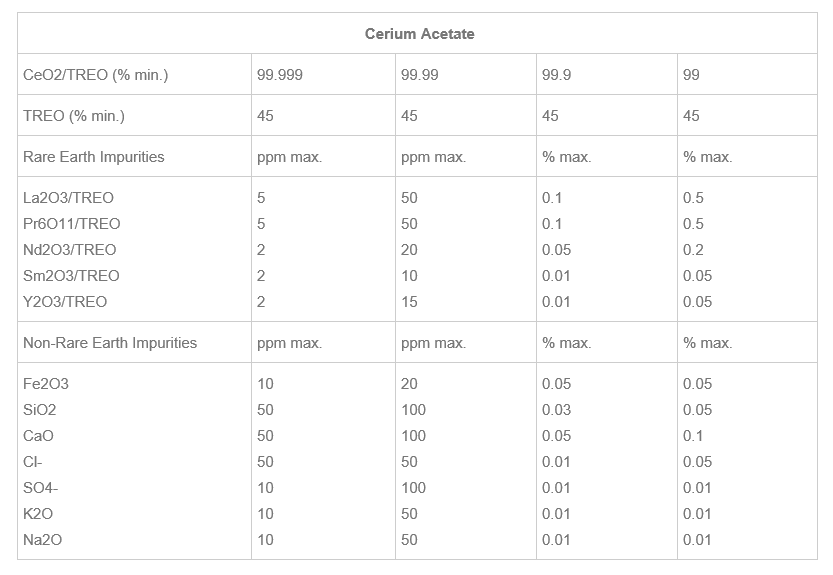Select the "SO4-" impurity label
Screen dimensions: 833x575
[x=40, y=488]
